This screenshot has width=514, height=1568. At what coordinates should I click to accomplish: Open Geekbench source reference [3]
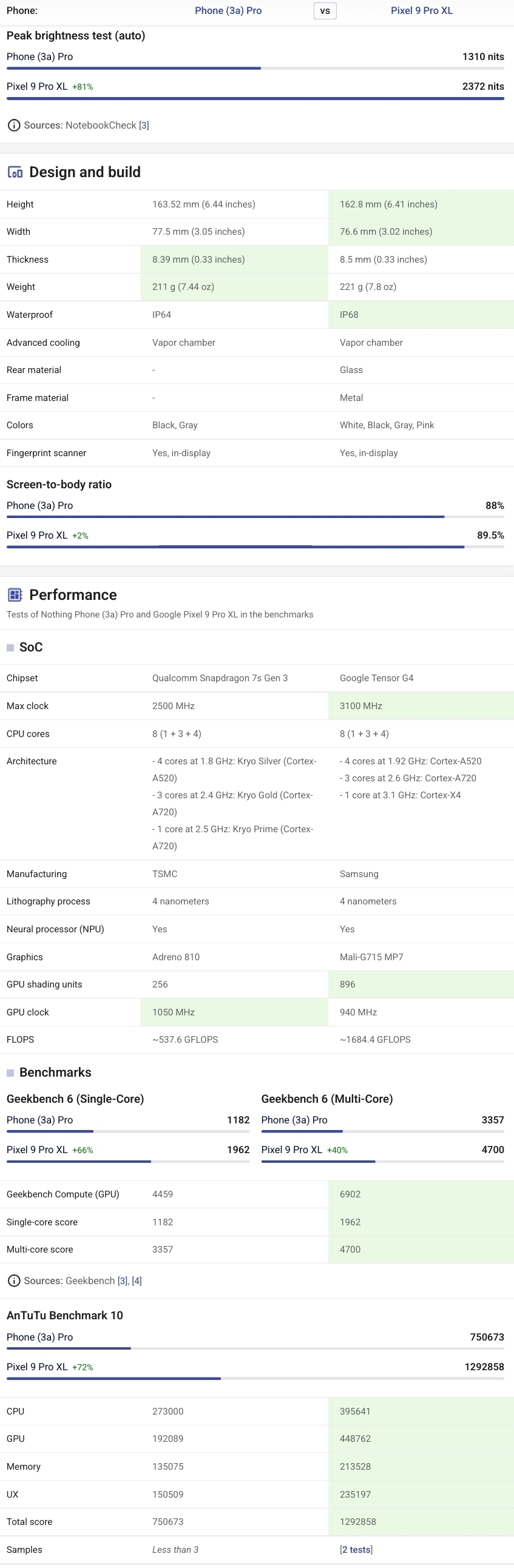coord(123,1280)
